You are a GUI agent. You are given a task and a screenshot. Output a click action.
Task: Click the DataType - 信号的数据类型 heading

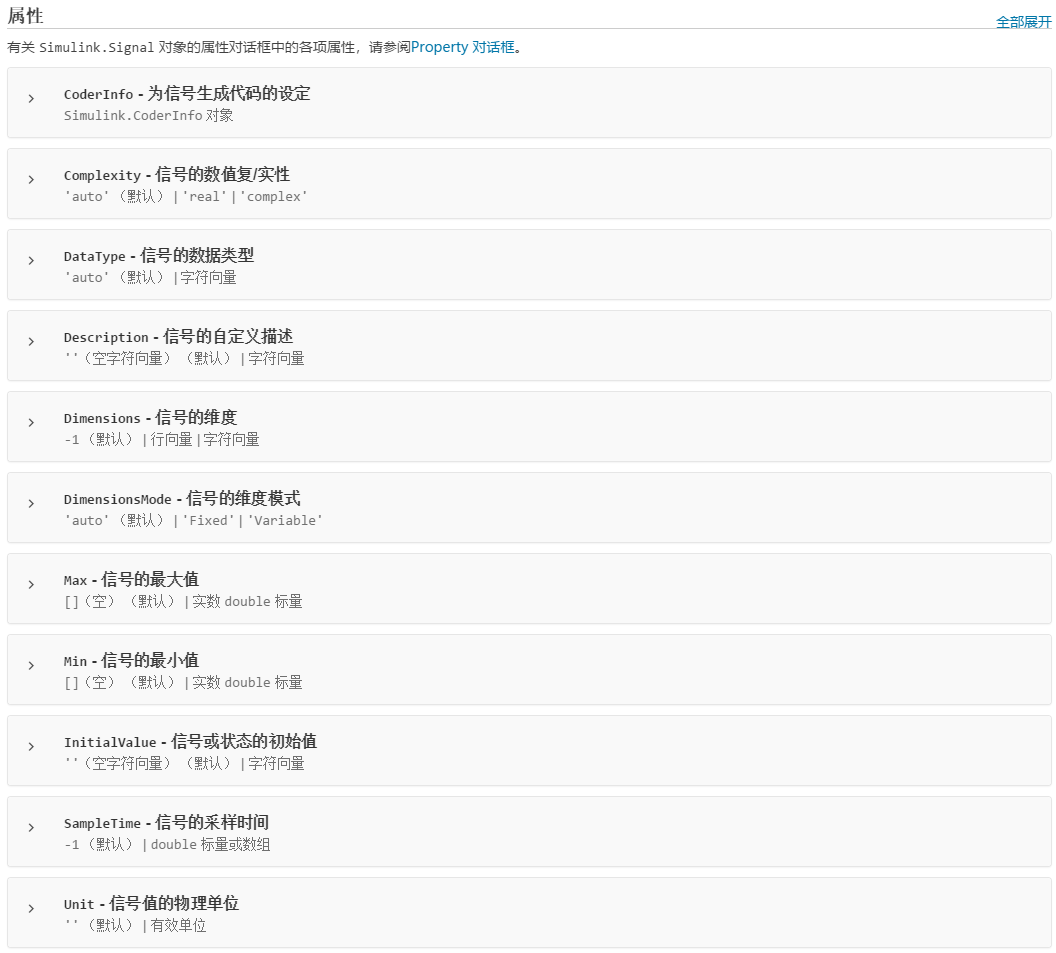pos(159,255)
